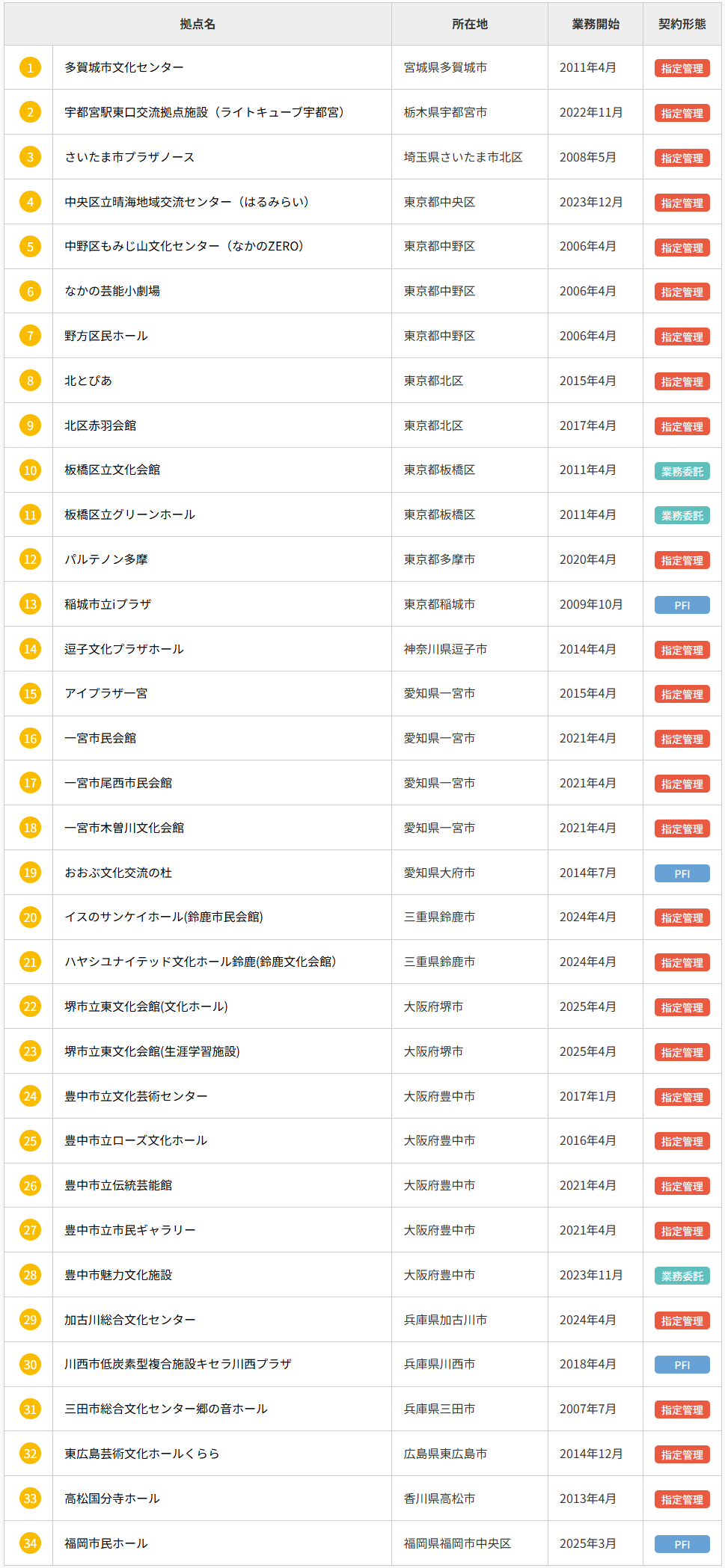Click 川西市低炭素型複合施設キセラ川西プラザ name
Image resolution: width=725 pixels, height=1568 pixels.
pyautogui.click(x=178, y=1364)
